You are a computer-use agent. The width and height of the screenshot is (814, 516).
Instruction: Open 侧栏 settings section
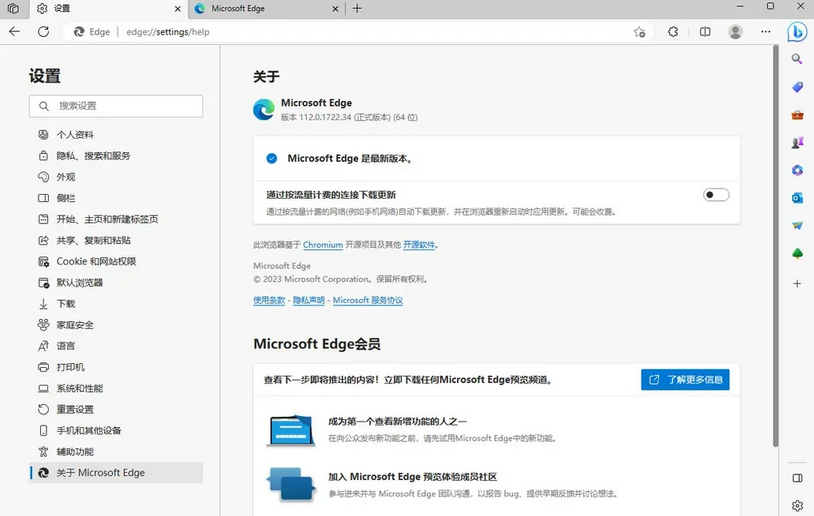(x=116, y=198)
